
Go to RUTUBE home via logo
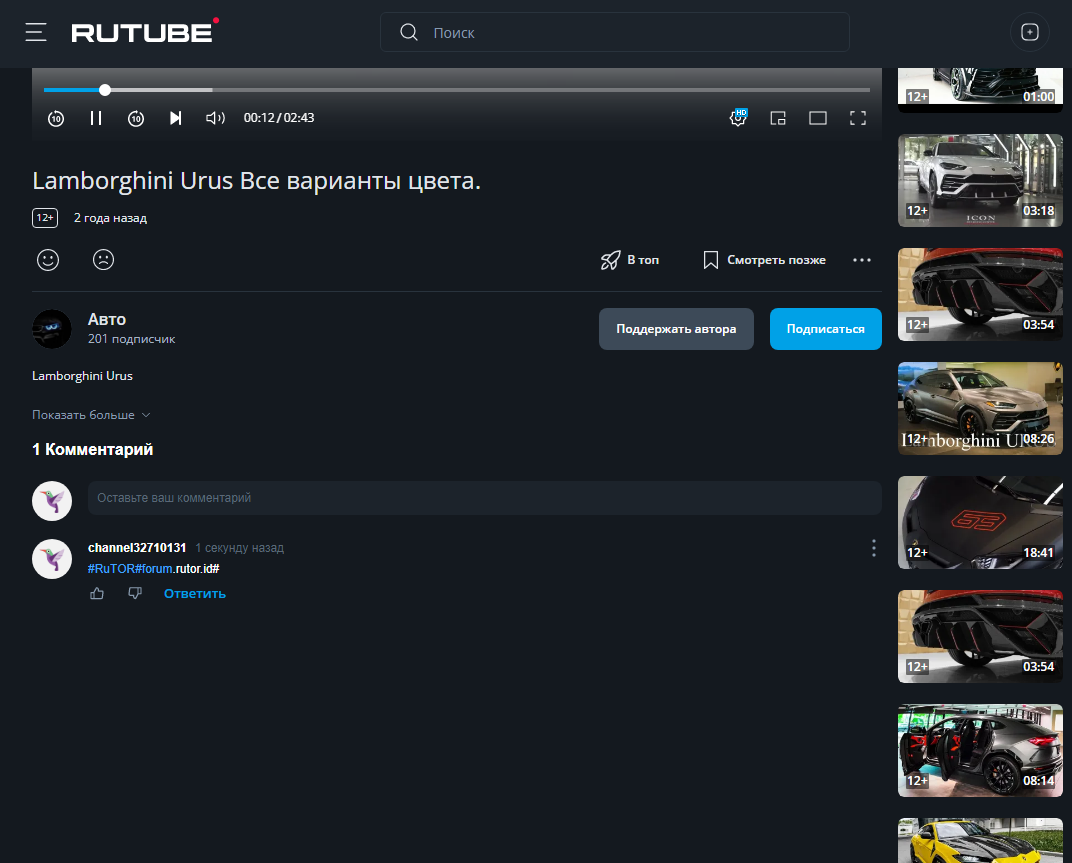145,31
